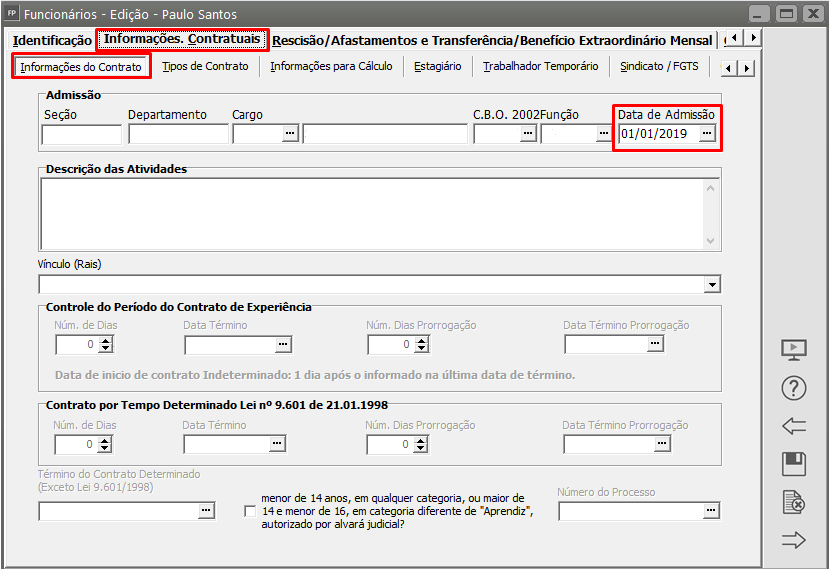Check the 'menor de 14 anos' checkbox

coord(250,511)
